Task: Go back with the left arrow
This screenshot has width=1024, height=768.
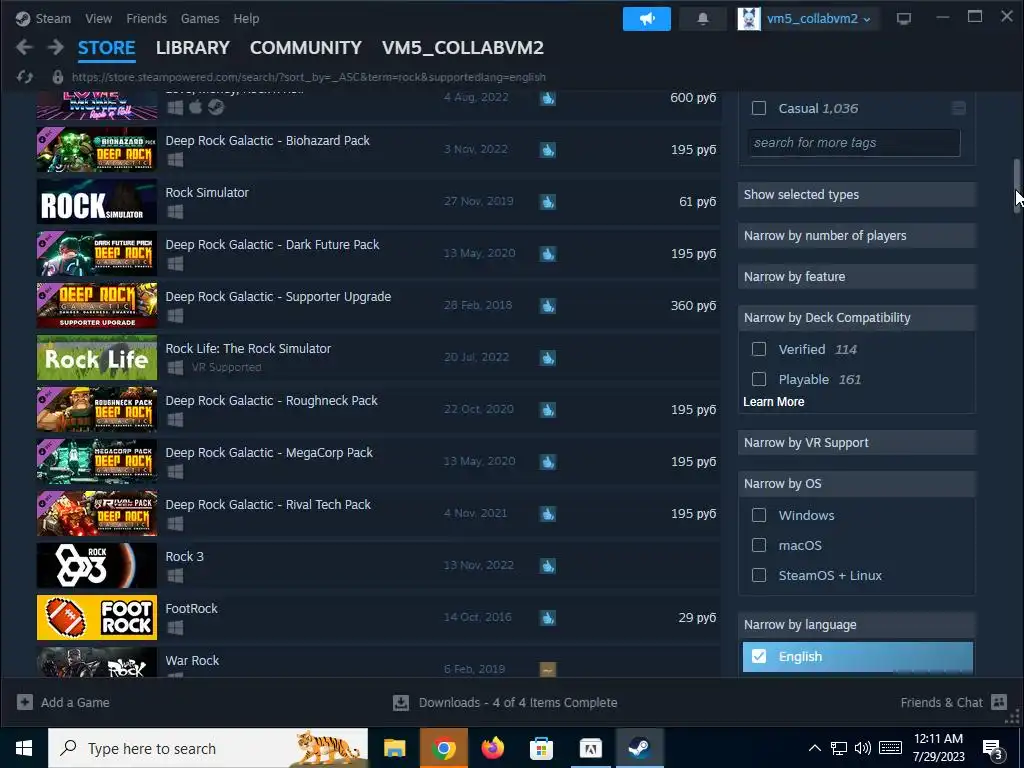Action: click(24, 47)
